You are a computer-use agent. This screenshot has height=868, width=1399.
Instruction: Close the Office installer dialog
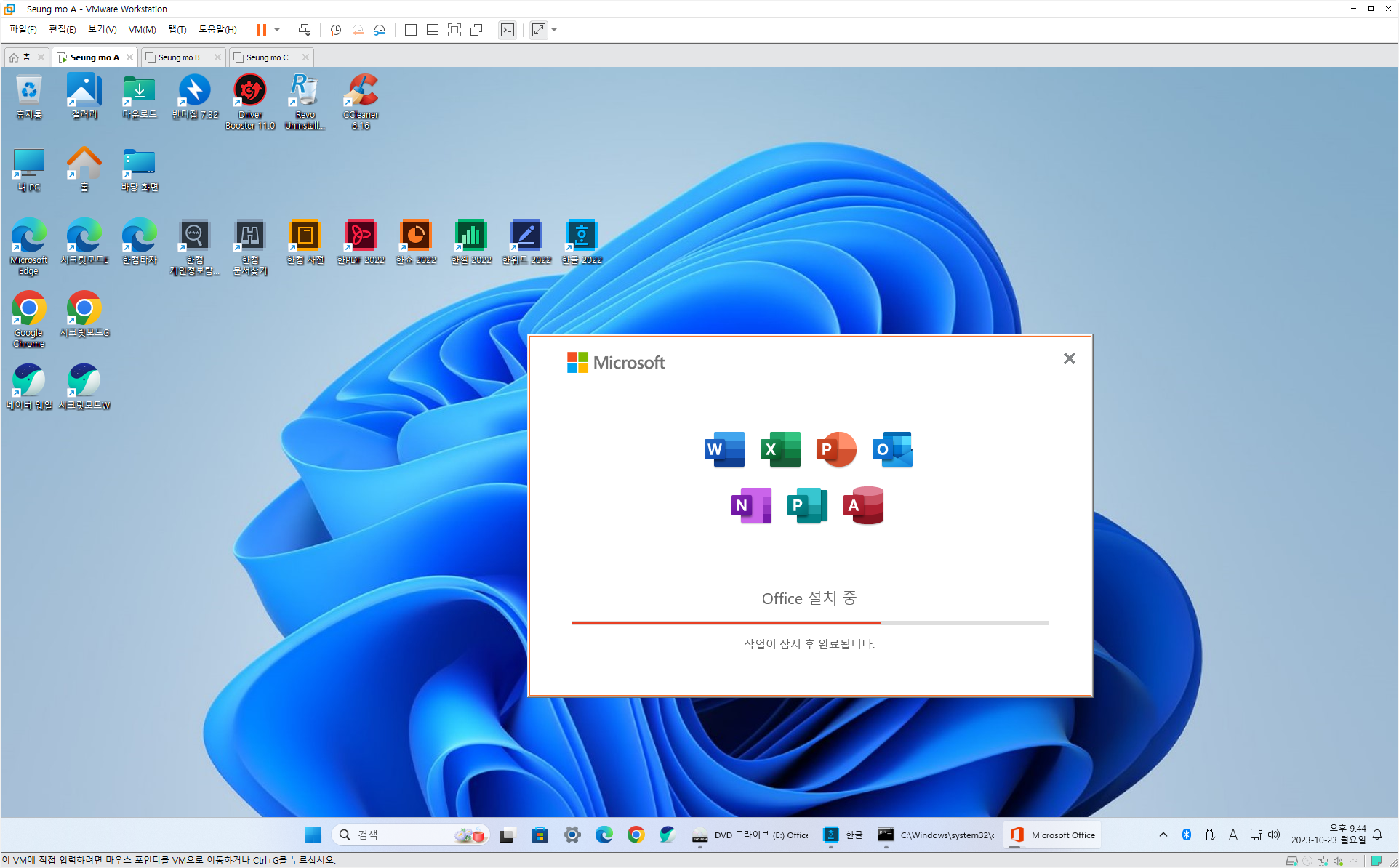click(1069, 358)
